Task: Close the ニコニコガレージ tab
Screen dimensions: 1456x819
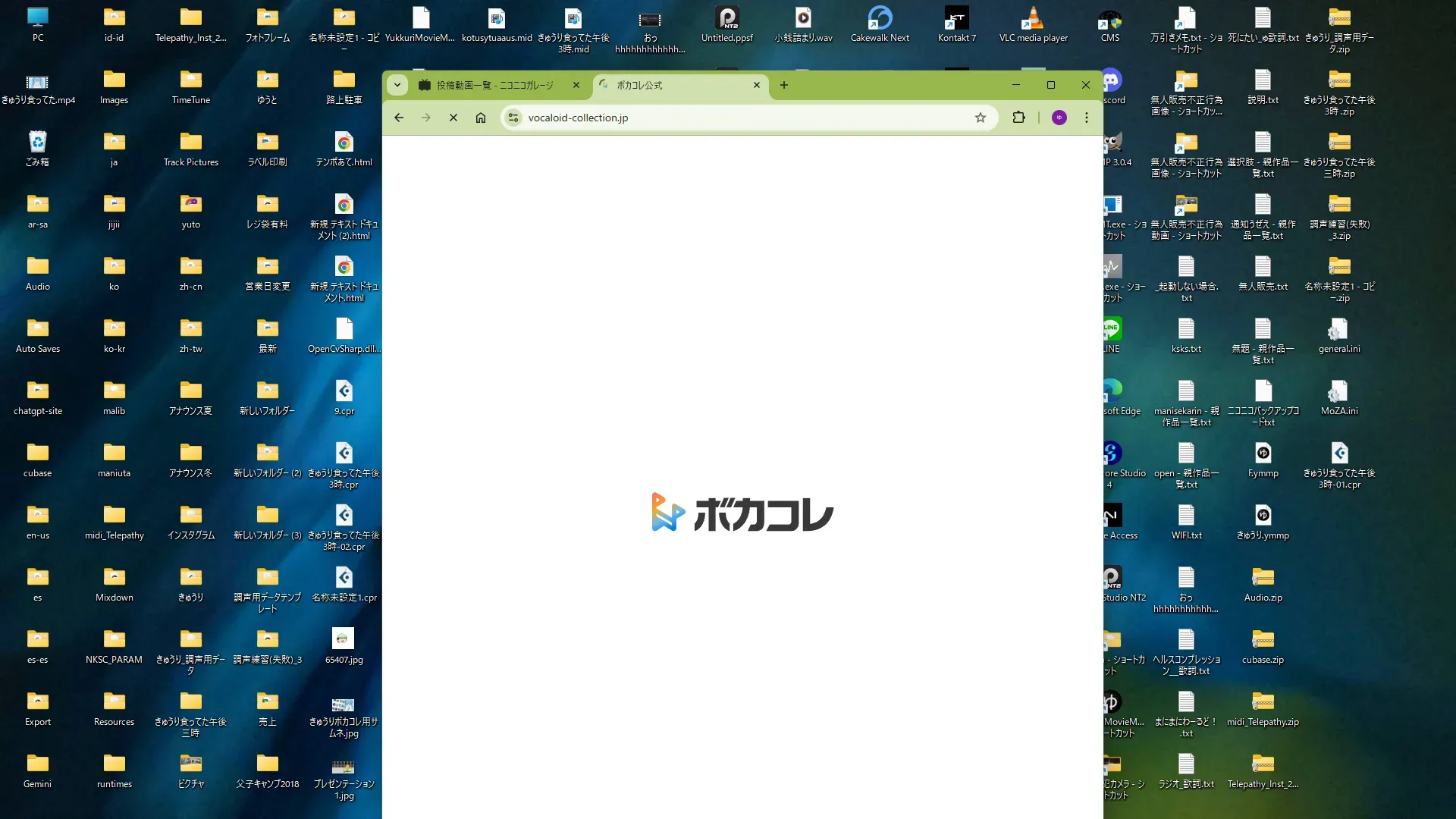Action: (x=576, y=85)
